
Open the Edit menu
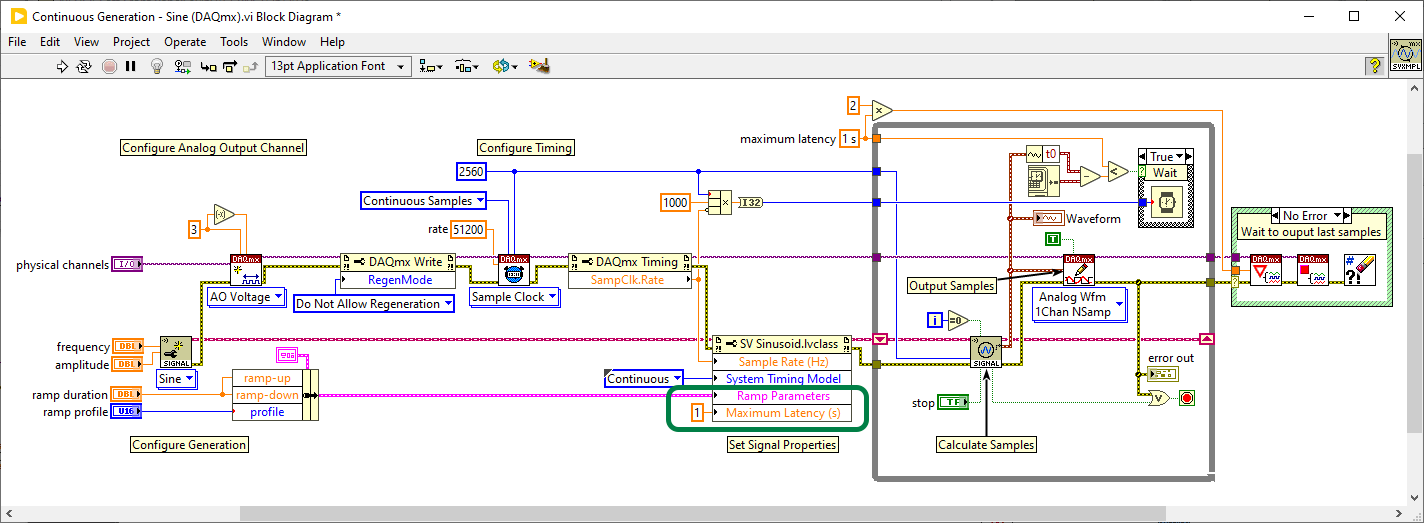pos(50,42)
